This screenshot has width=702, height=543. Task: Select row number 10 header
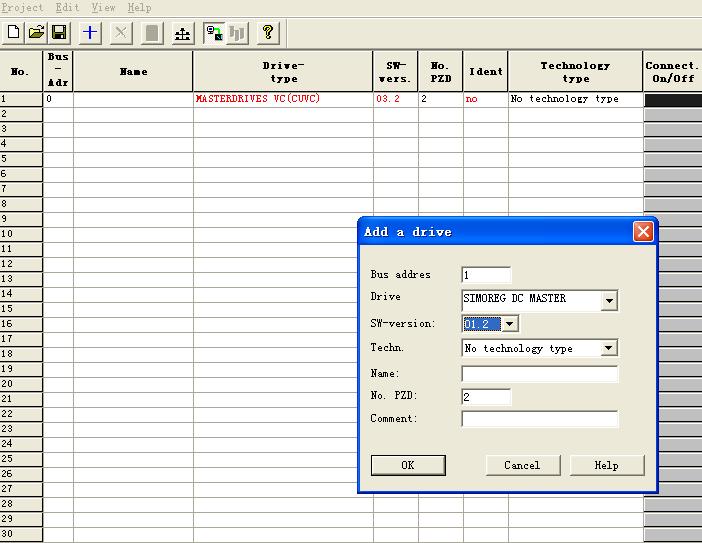(21, 234)
